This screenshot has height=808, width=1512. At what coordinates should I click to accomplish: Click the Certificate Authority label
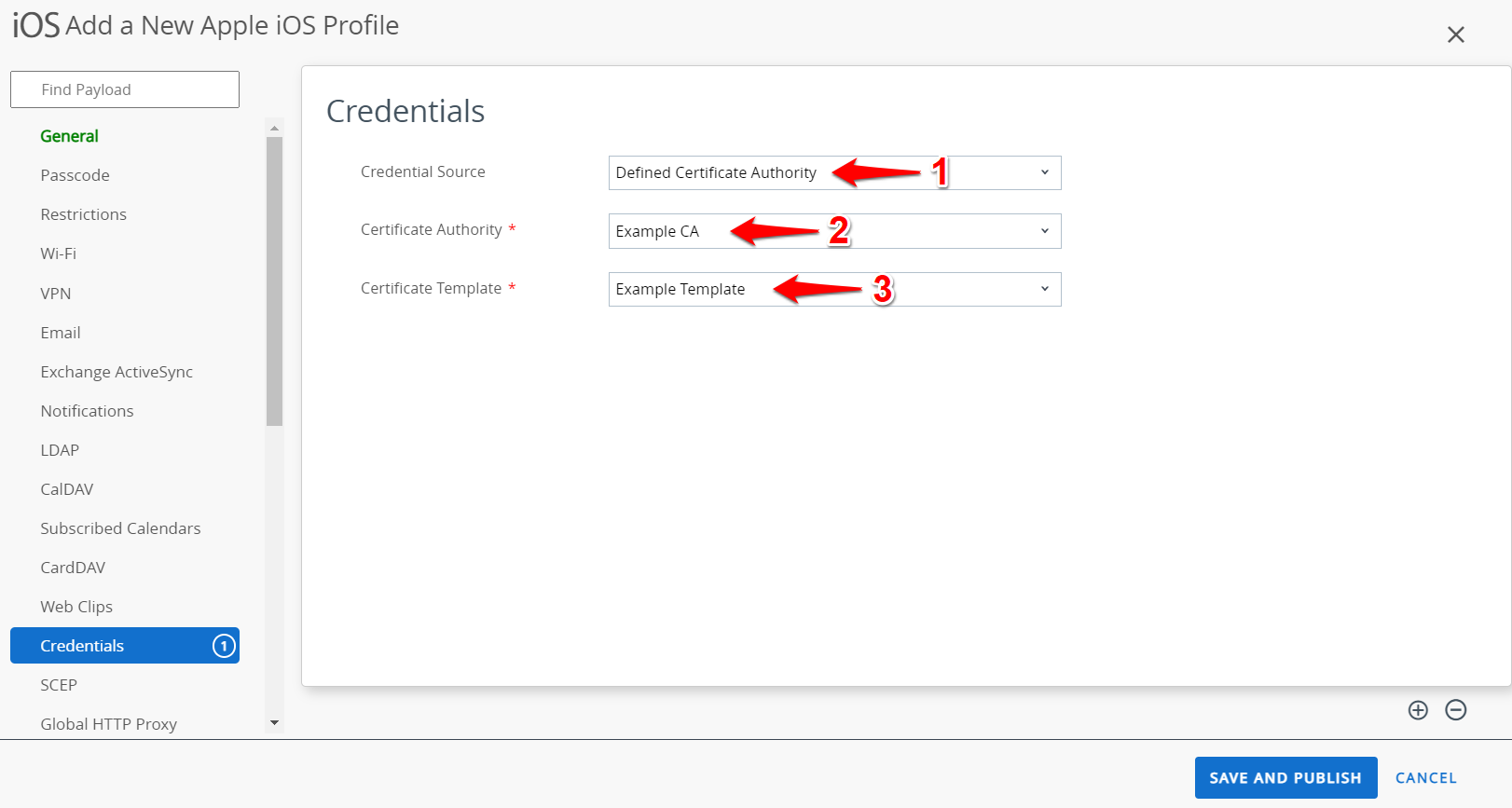[x=431, y=229]
